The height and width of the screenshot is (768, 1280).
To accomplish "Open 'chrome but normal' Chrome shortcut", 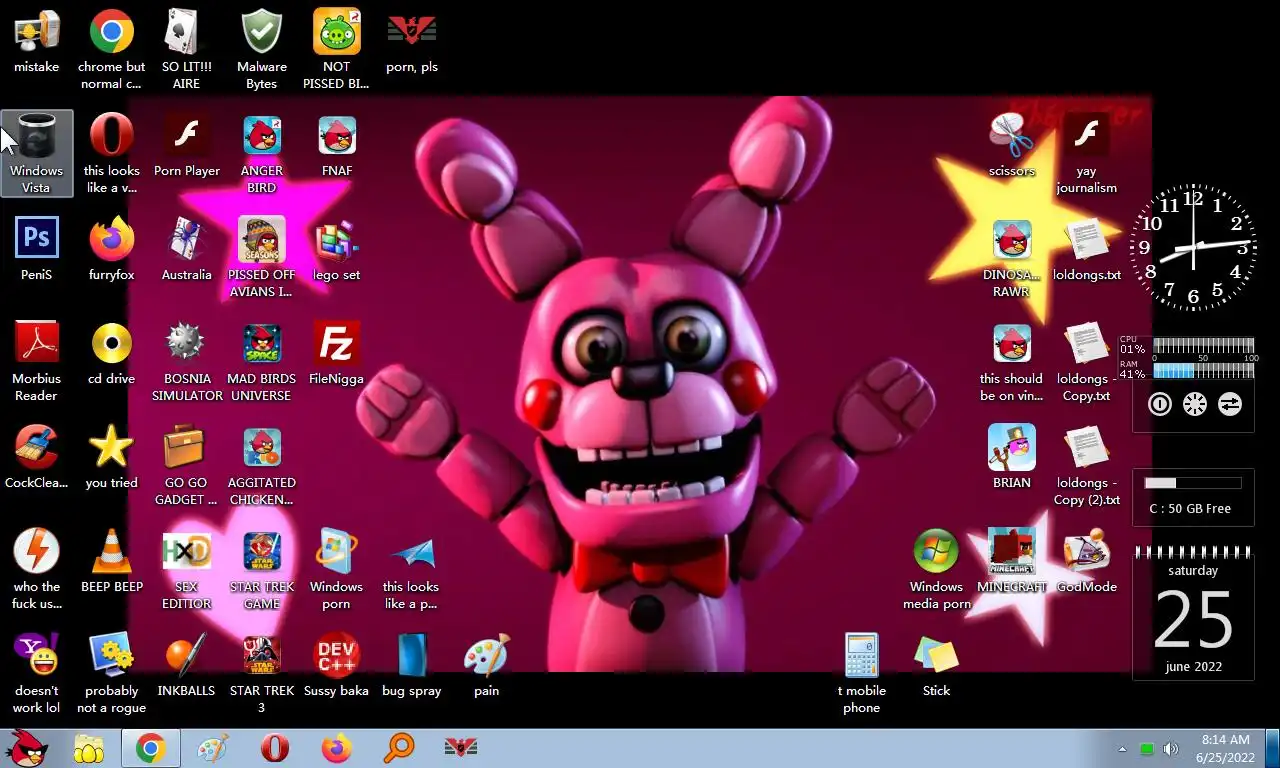I will [112, 48].
